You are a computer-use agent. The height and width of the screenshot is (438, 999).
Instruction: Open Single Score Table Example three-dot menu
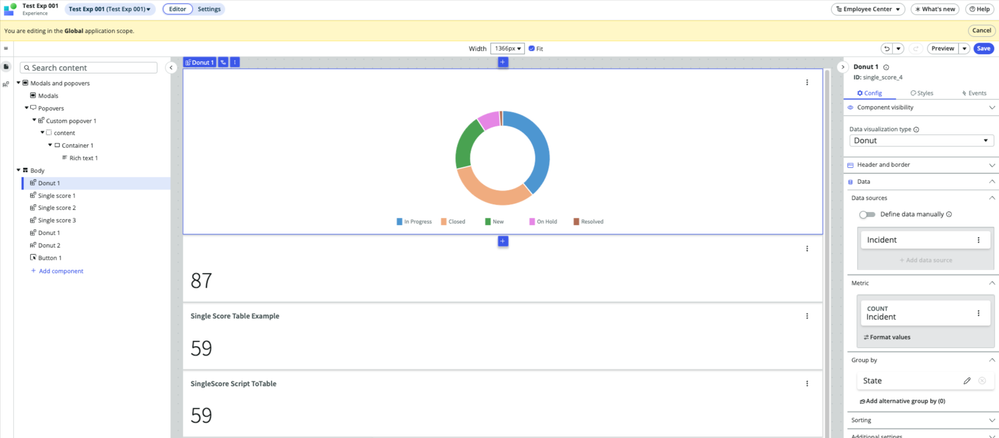807,316
